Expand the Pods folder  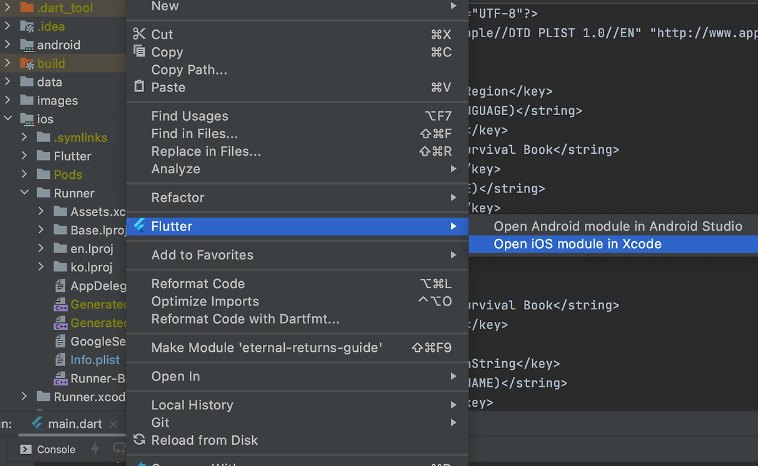click(25, 175)
